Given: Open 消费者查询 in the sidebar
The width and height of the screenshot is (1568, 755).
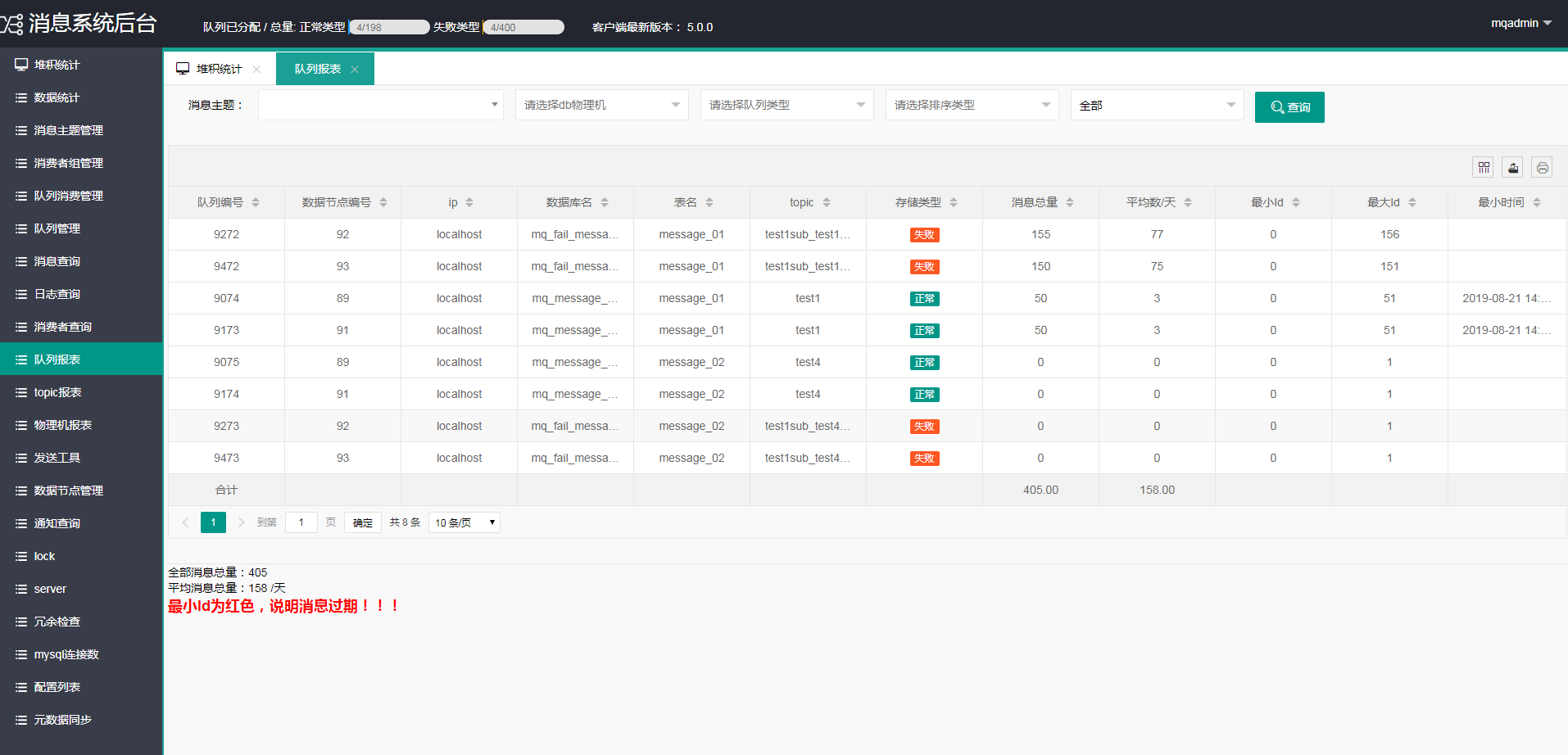Looking at the screenshot, I should pyautogui.click(x=81, y=327).
